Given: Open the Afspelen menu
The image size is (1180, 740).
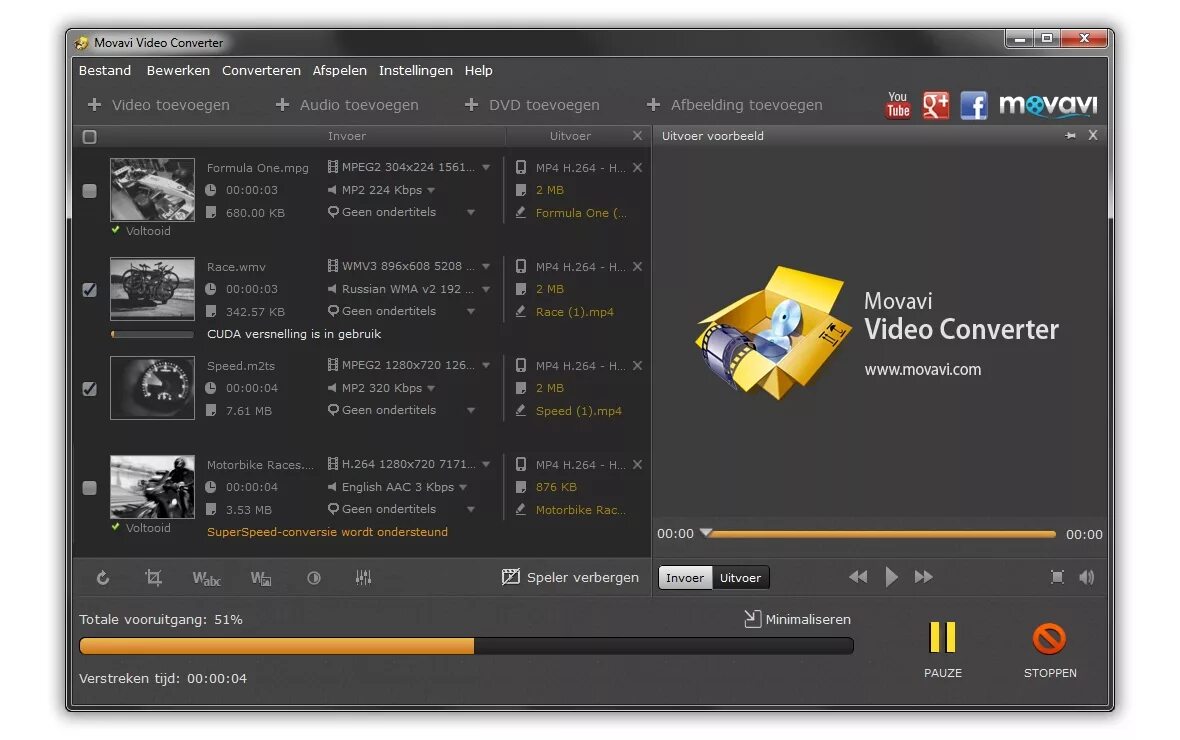Looking at the screenshot, I should coord(339,70).
